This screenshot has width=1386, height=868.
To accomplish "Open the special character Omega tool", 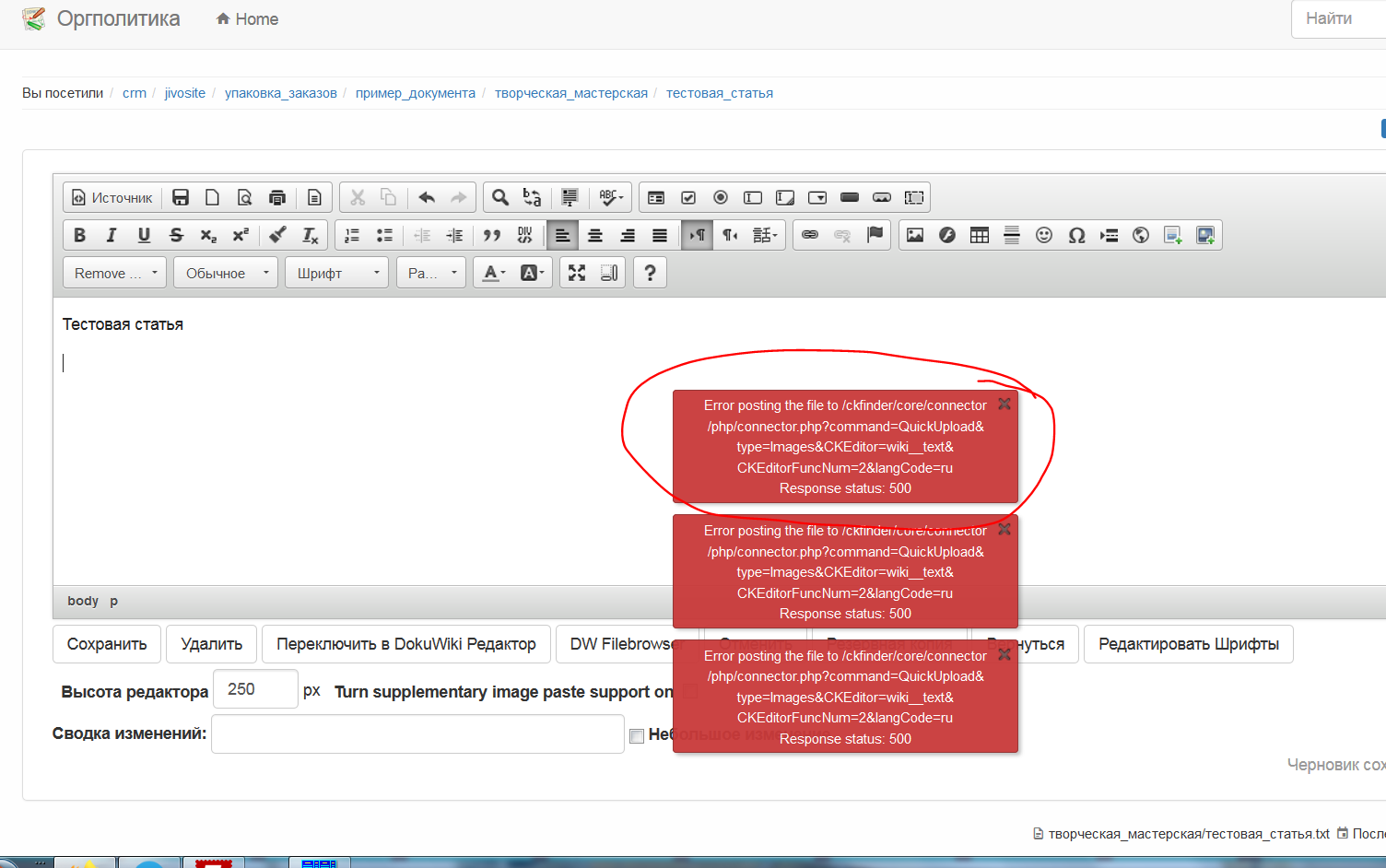I will click(x=1076, y=235).
